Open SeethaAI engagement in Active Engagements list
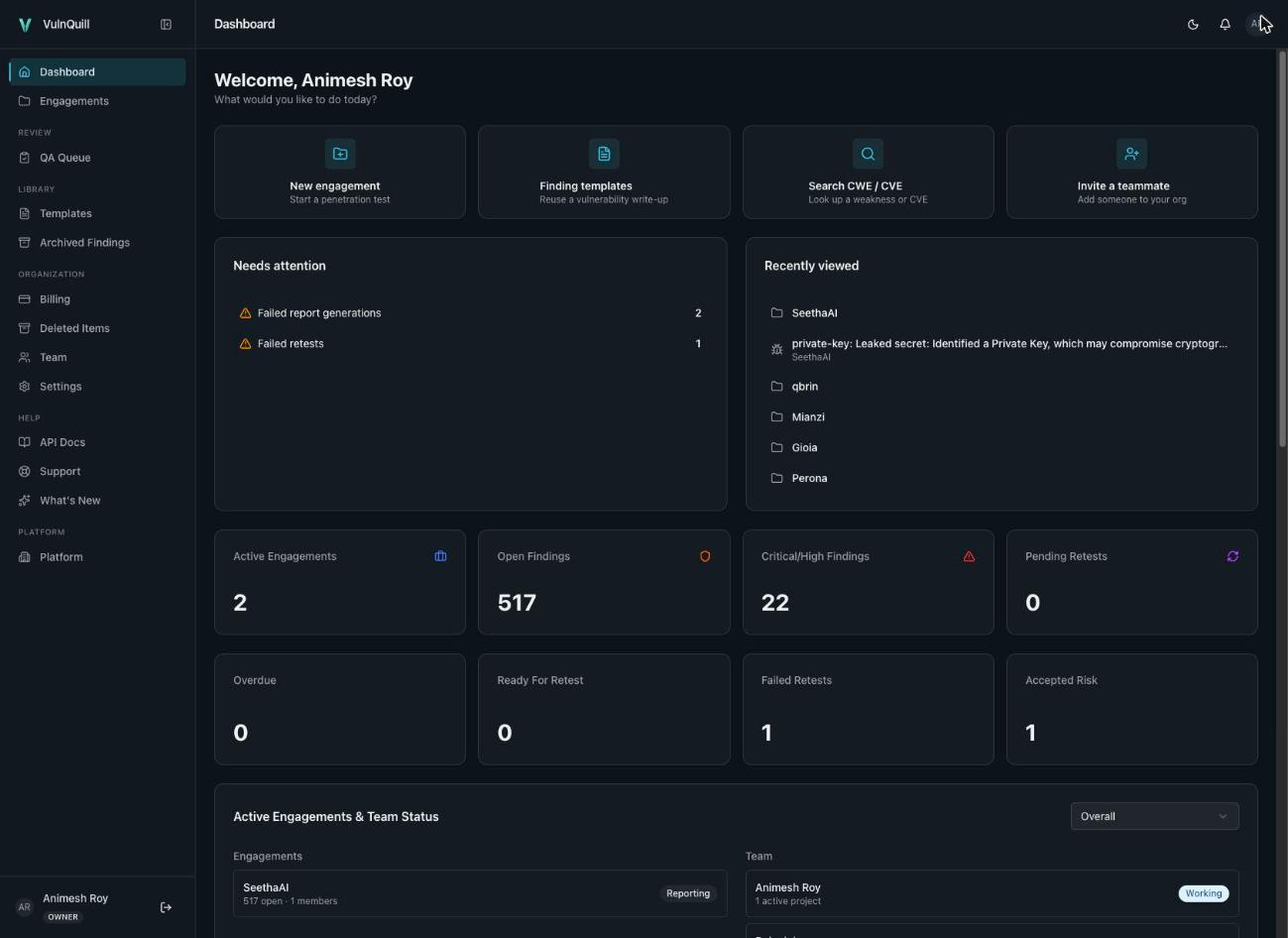1288x938 pixels. coord(480,893)
